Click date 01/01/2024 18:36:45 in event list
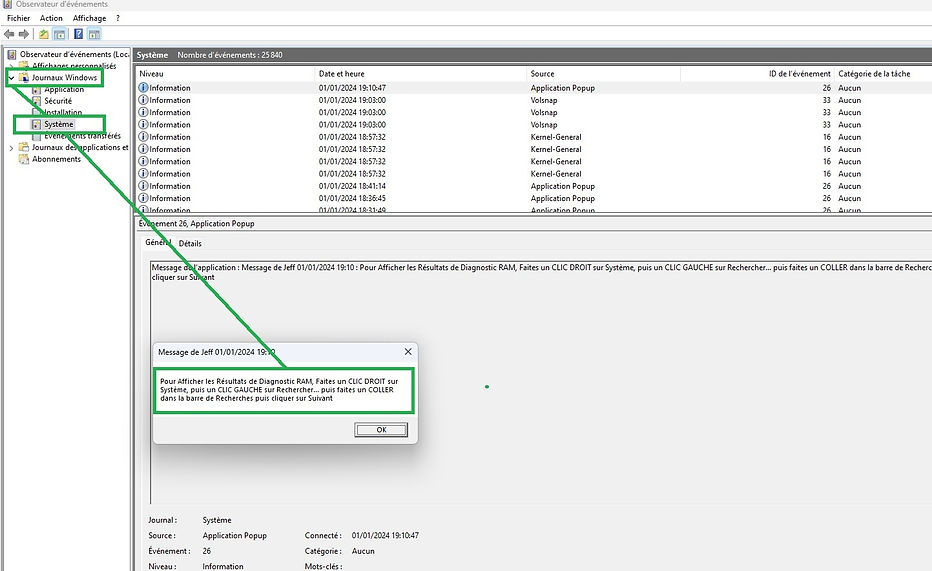932x571 pixels. tap(352, 198)
